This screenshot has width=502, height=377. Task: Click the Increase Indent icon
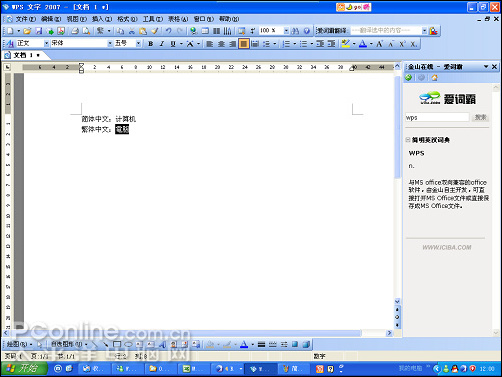(331, 44)
